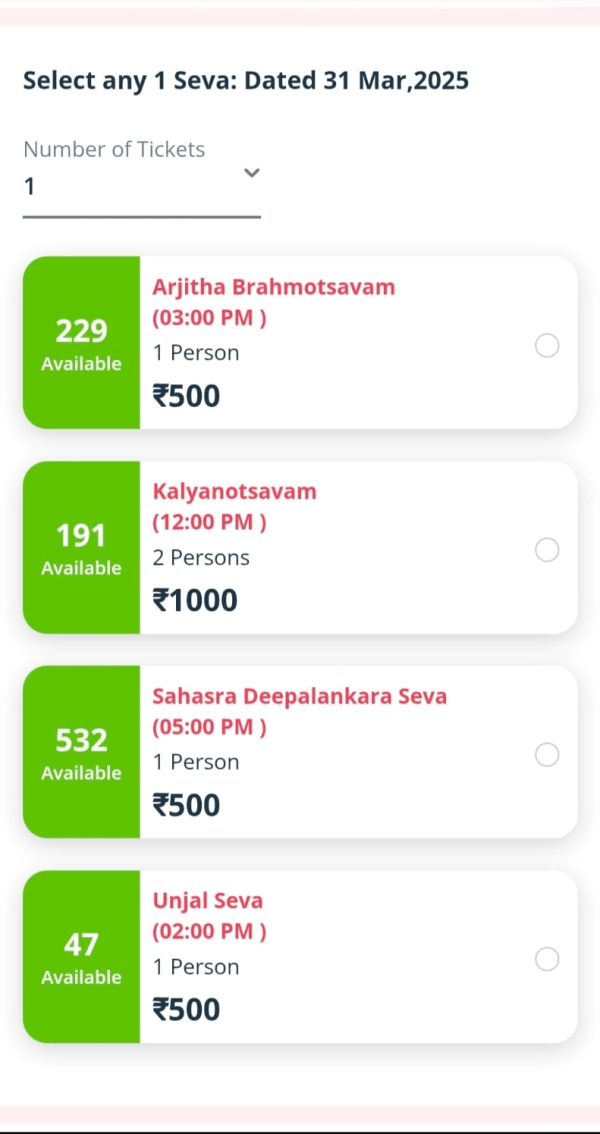Viewport: 600px width, 1134px height.
Task: Click the 2 Persons label
Action: (201, 558)
